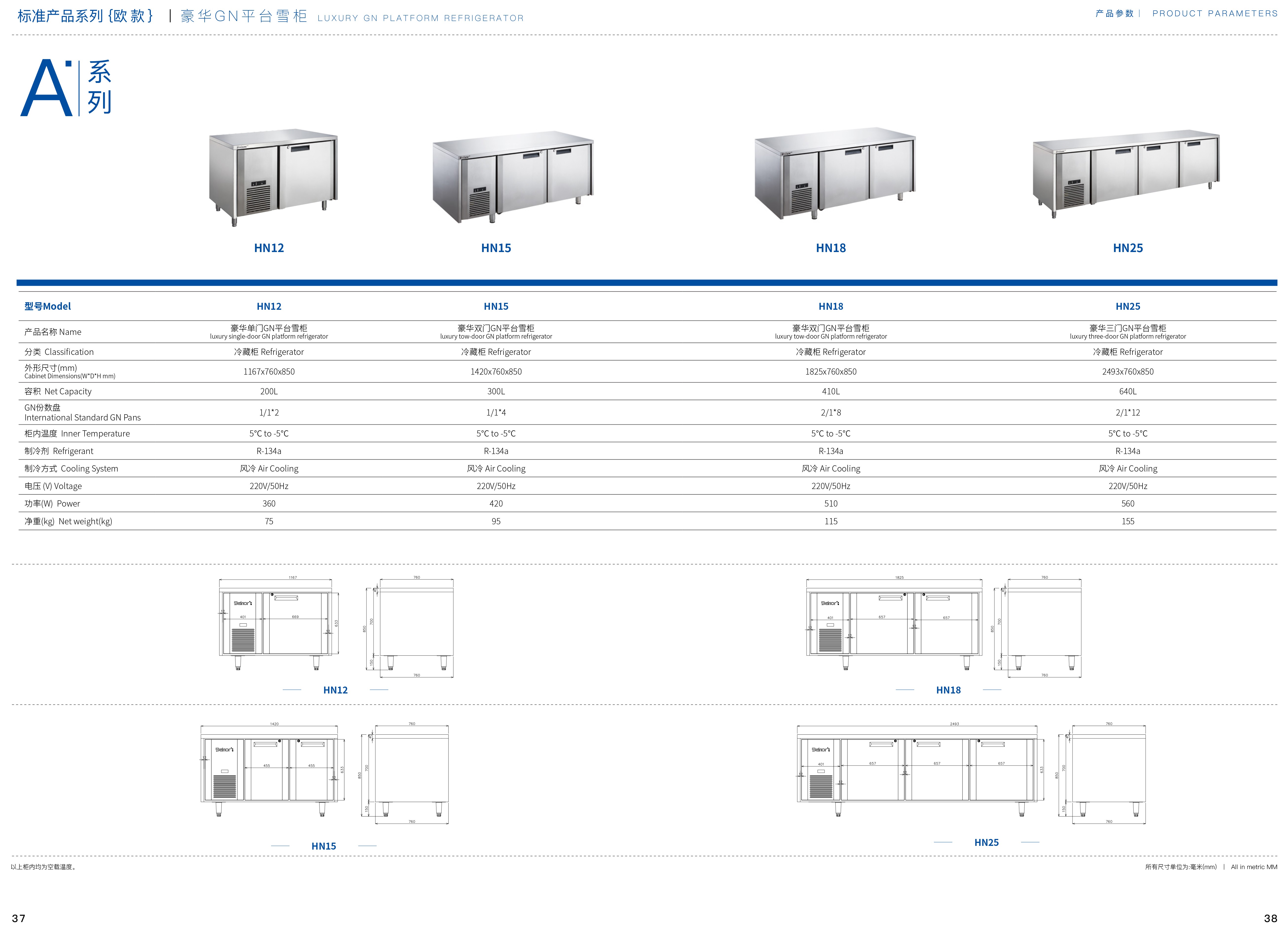Click the HN25 side-view dimension drawing
This screenshot has width=1288, height=927.
(x=1101, y=773)
